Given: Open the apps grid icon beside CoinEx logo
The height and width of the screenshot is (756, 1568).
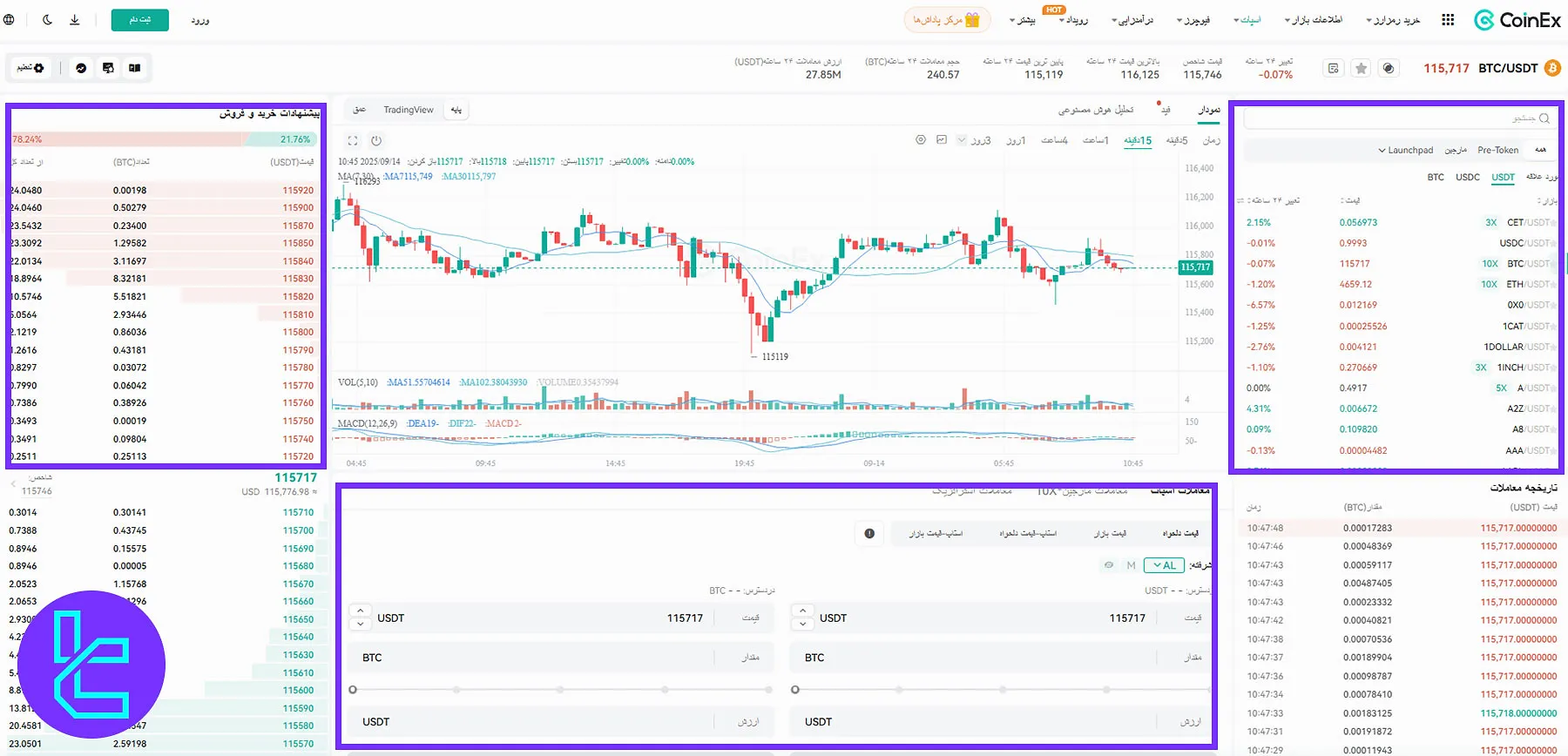Looking at the screenshot, I should tap(1448, 19).
